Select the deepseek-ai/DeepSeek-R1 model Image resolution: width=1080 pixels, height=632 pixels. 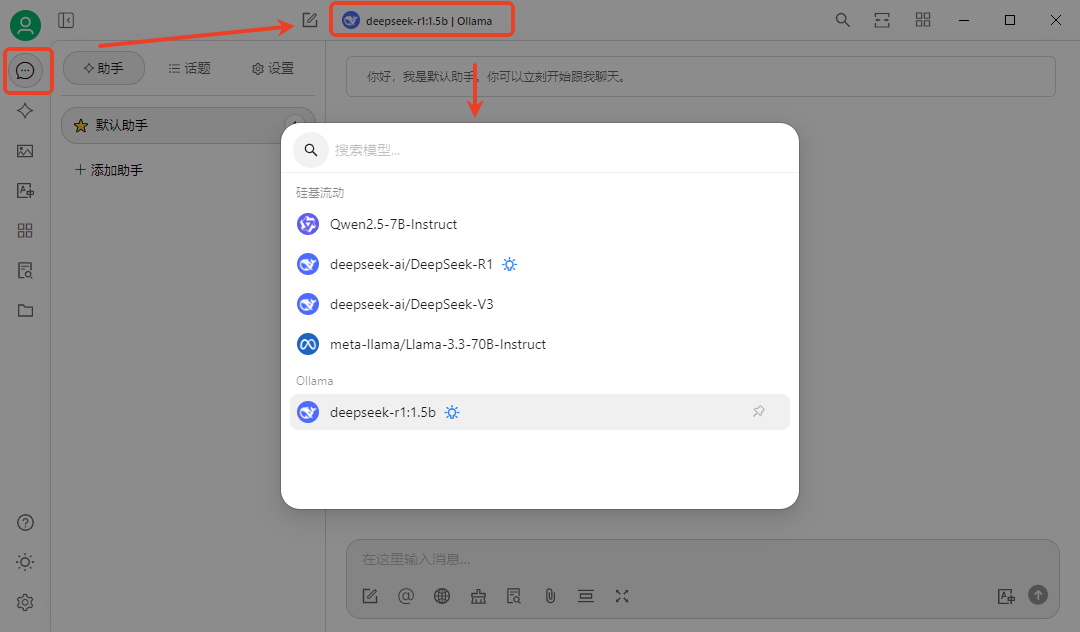coord(539,264)
